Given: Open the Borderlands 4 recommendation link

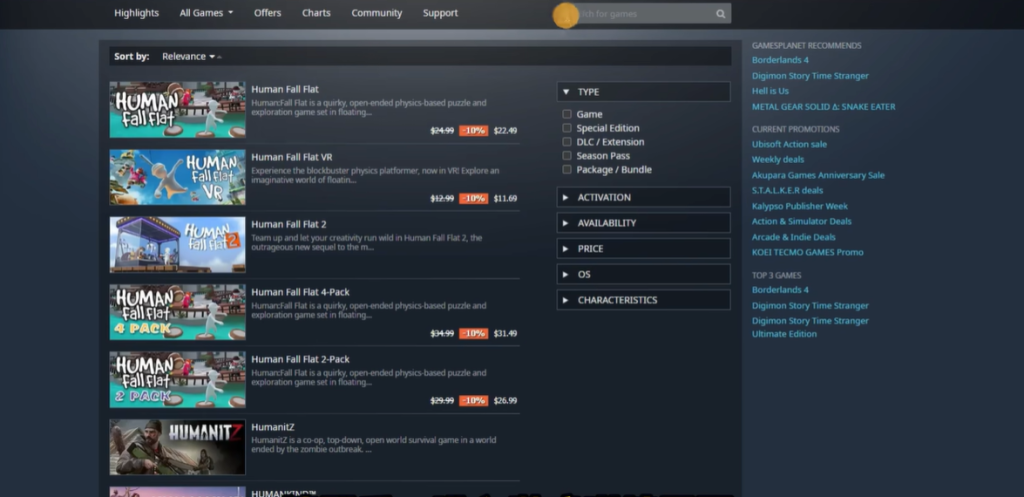Looking at the screenshot, I should [x=780, y=60].
